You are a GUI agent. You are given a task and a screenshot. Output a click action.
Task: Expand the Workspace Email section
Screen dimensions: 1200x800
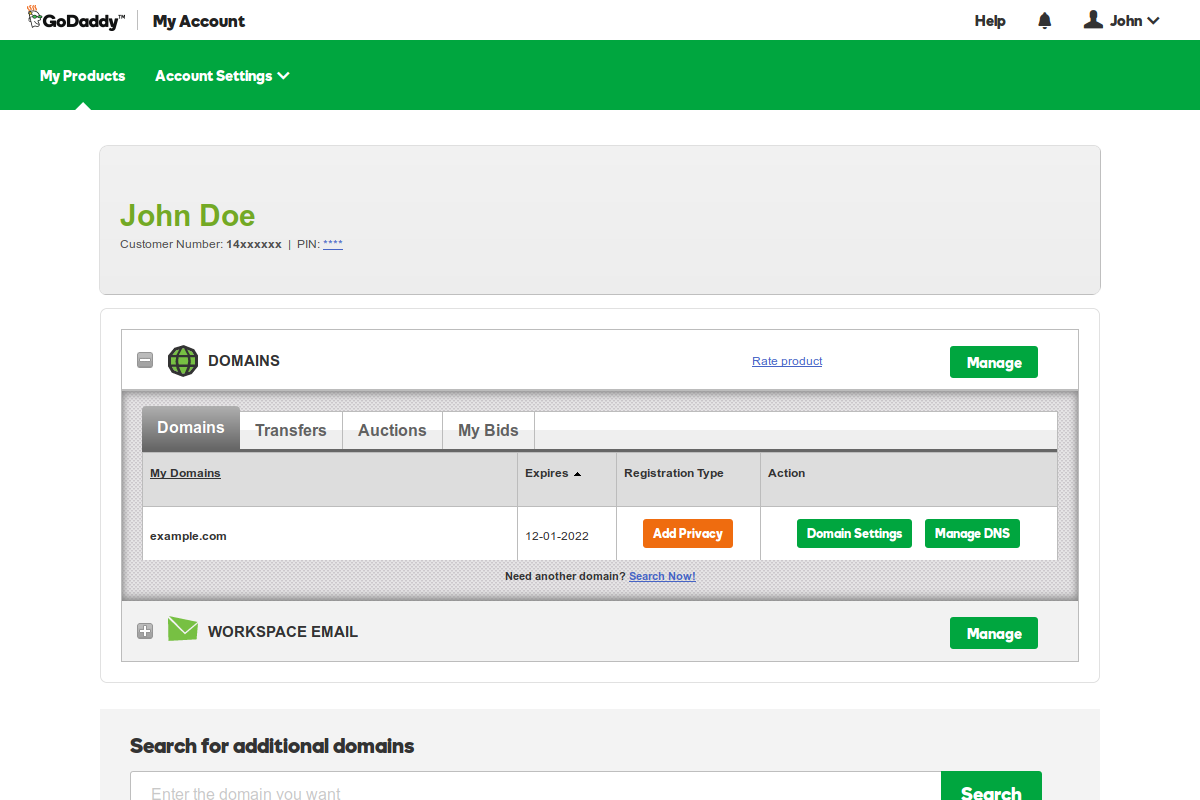[145, 631]
